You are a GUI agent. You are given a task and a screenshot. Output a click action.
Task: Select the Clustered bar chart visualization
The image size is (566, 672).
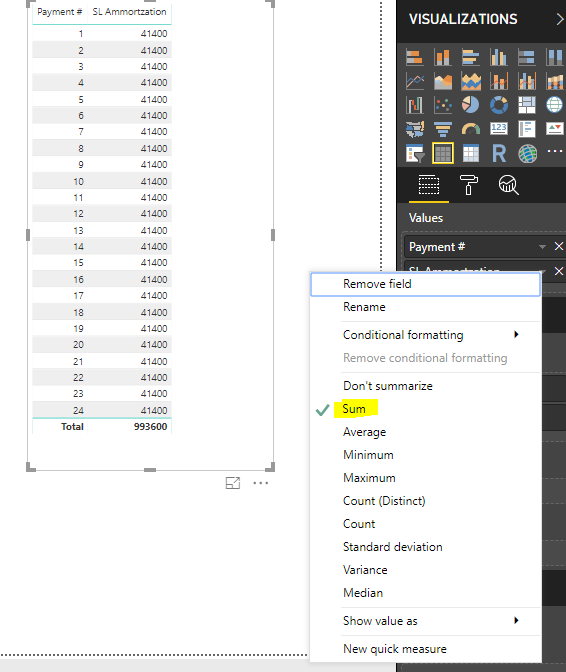click(470, 57)
